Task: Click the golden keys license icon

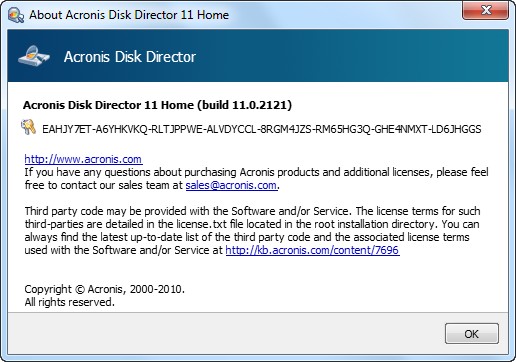Action: click(29, 127)
